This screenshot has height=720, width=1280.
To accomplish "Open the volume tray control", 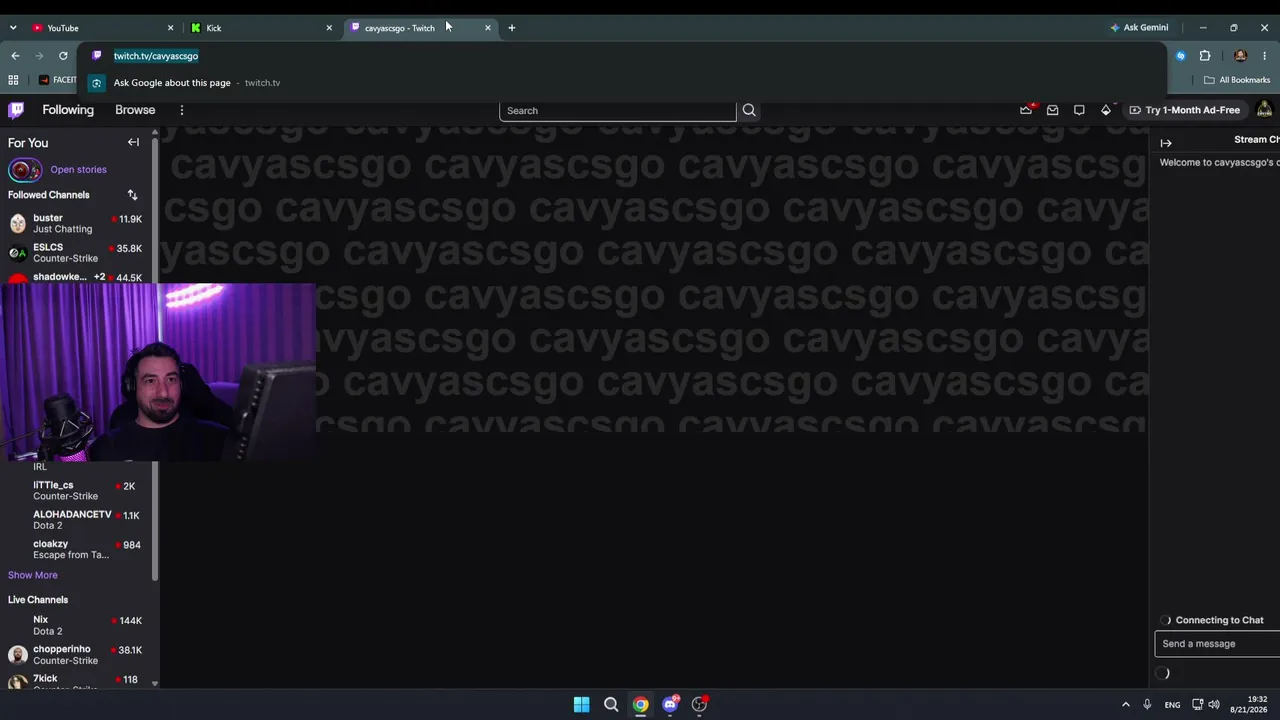I will tap(1214, 704).
